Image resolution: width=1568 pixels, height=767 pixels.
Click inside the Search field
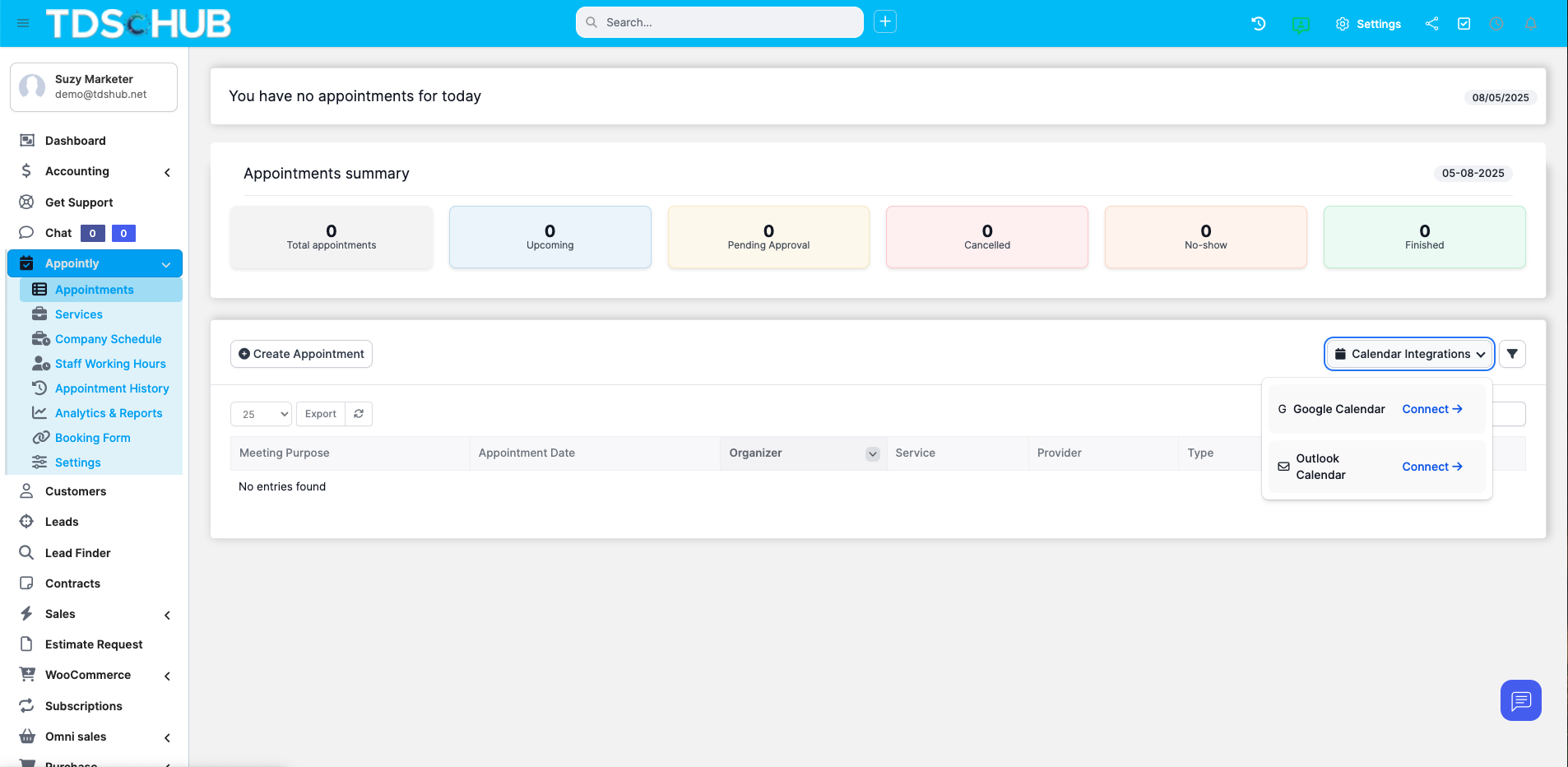[x=718, y=22]
